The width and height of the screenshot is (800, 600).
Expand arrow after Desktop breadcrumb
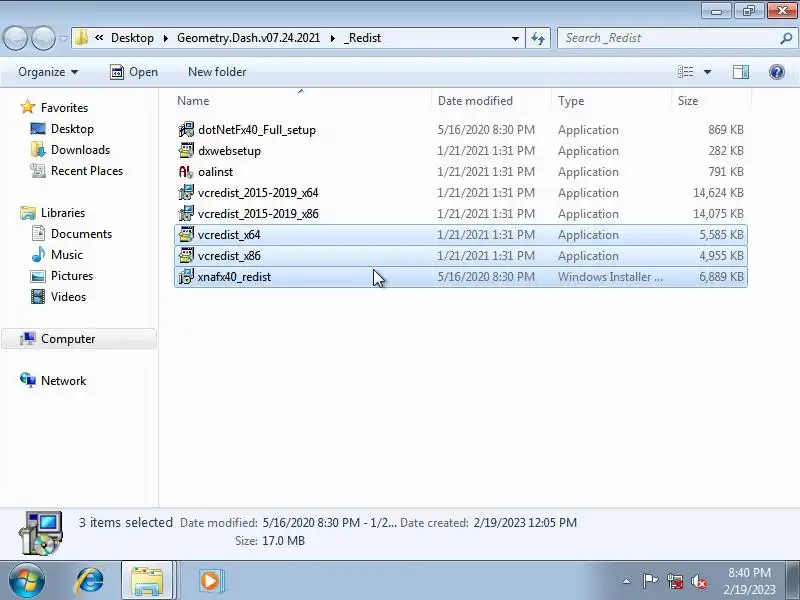point(165,38)
